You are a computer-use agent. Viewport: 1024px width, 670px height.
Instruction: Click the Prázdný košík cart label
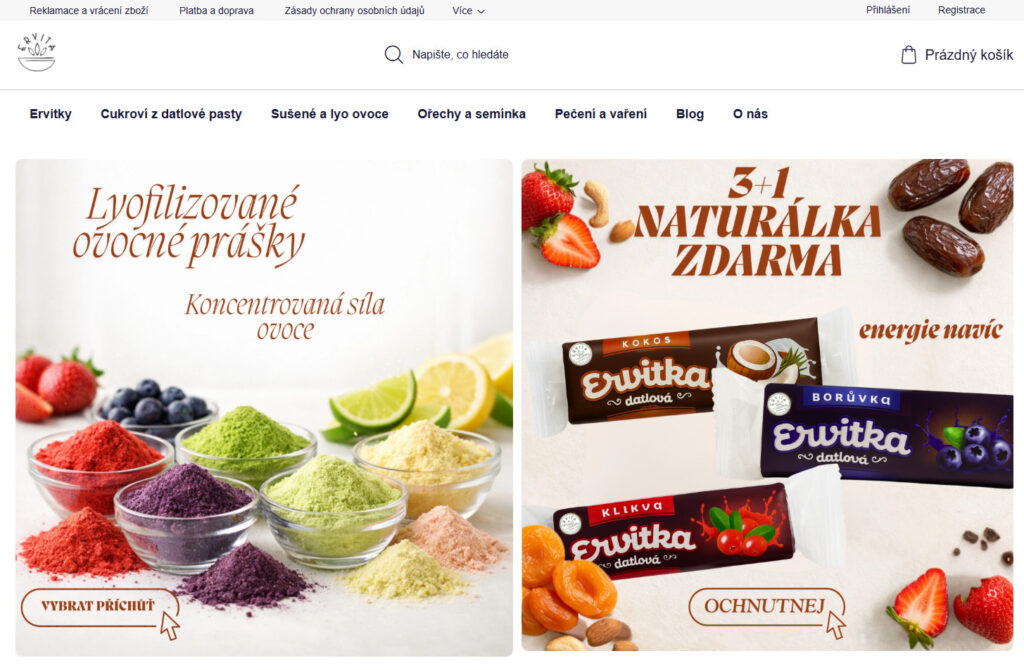[x=969, y=55]
